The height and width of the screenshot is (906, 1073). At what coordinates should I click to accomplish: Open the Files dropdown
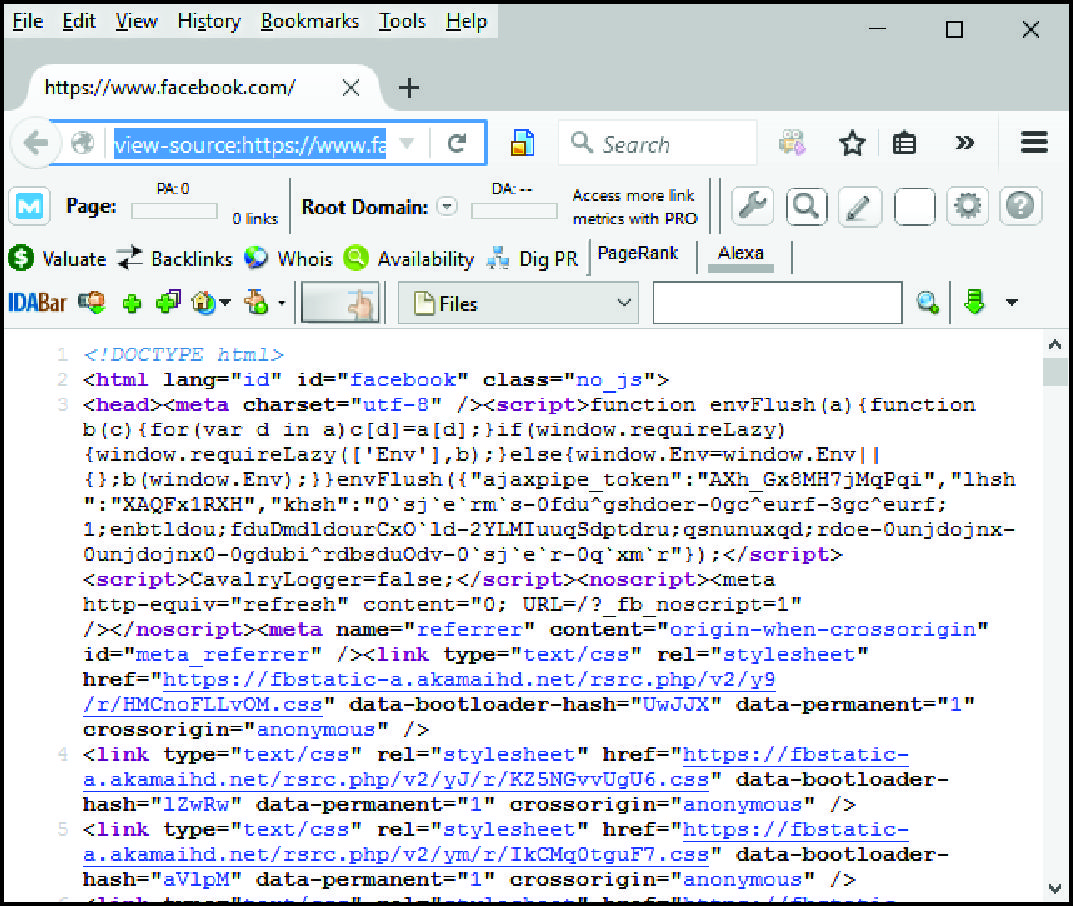click(519, 302)
